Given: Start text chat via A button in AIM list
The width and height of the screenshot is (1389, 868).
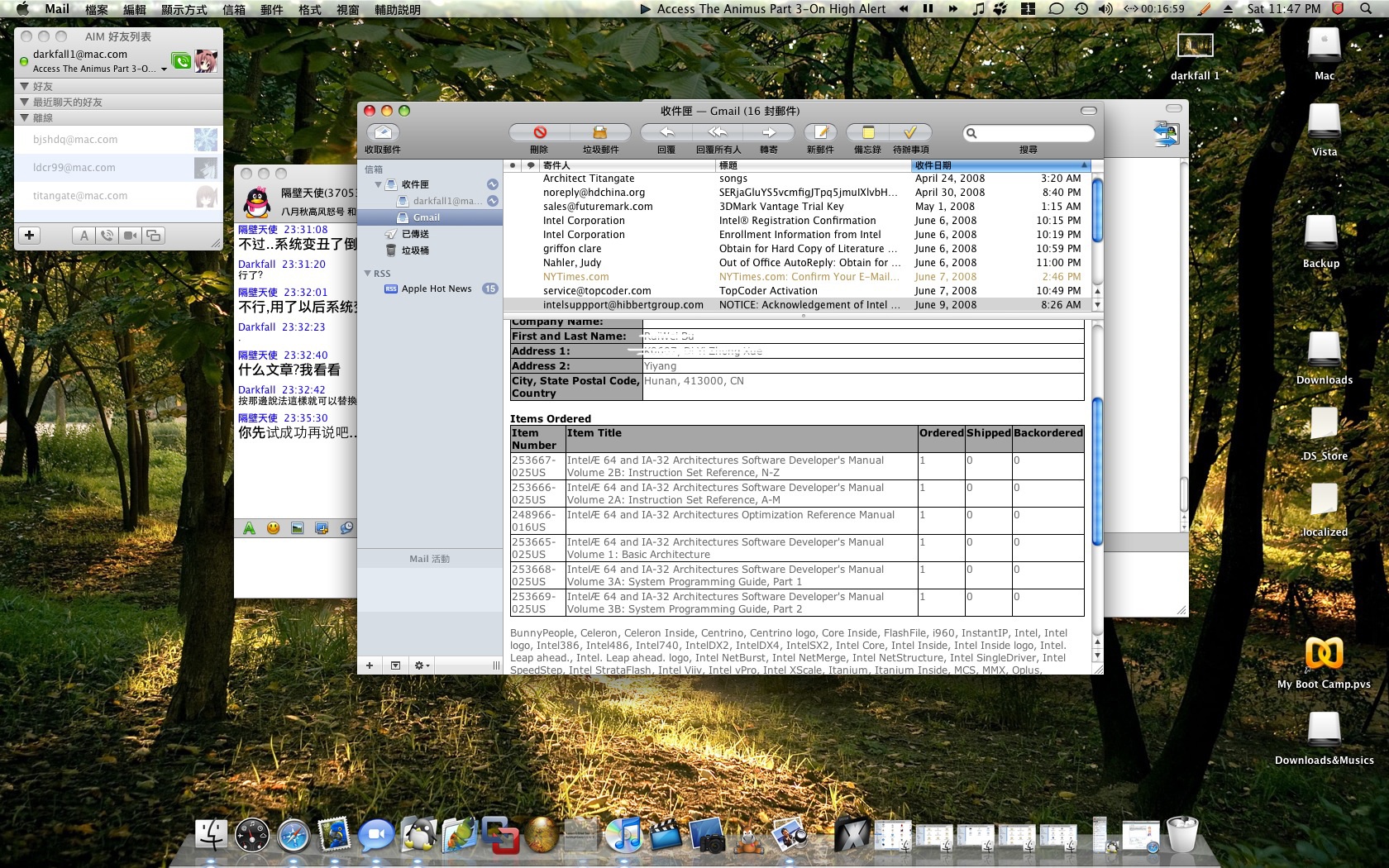Looking at the screenshot, I should click(x=84, y=236).
